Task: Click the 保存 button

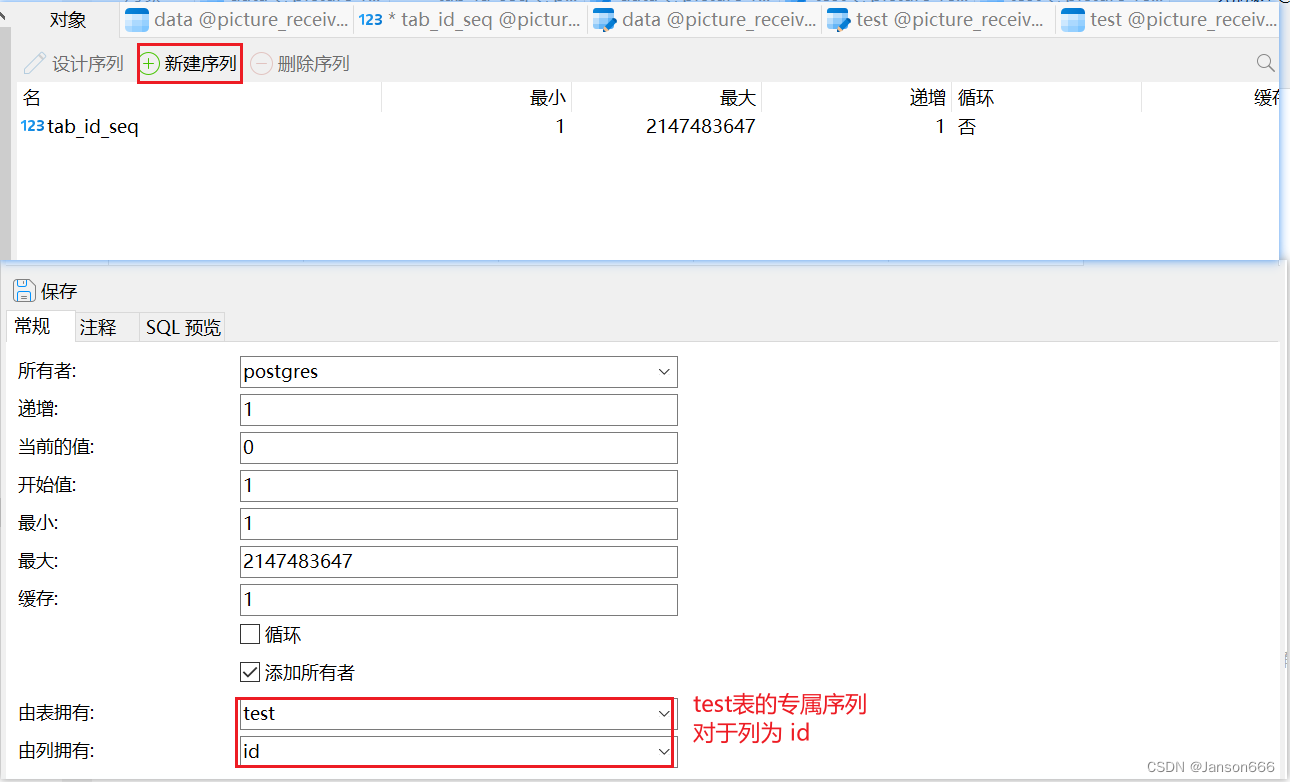Action: (x=45, y=291)
